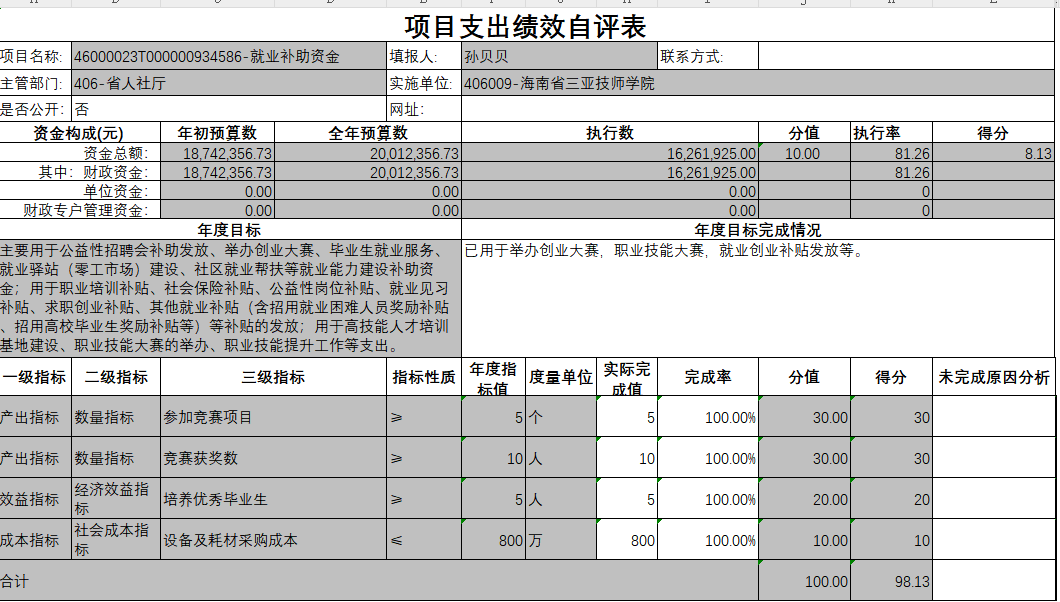This screenshot has width=1060, height=602.
Task: Select the 培养优秀毕业生 indicator cell
Action: pos(274,499)
